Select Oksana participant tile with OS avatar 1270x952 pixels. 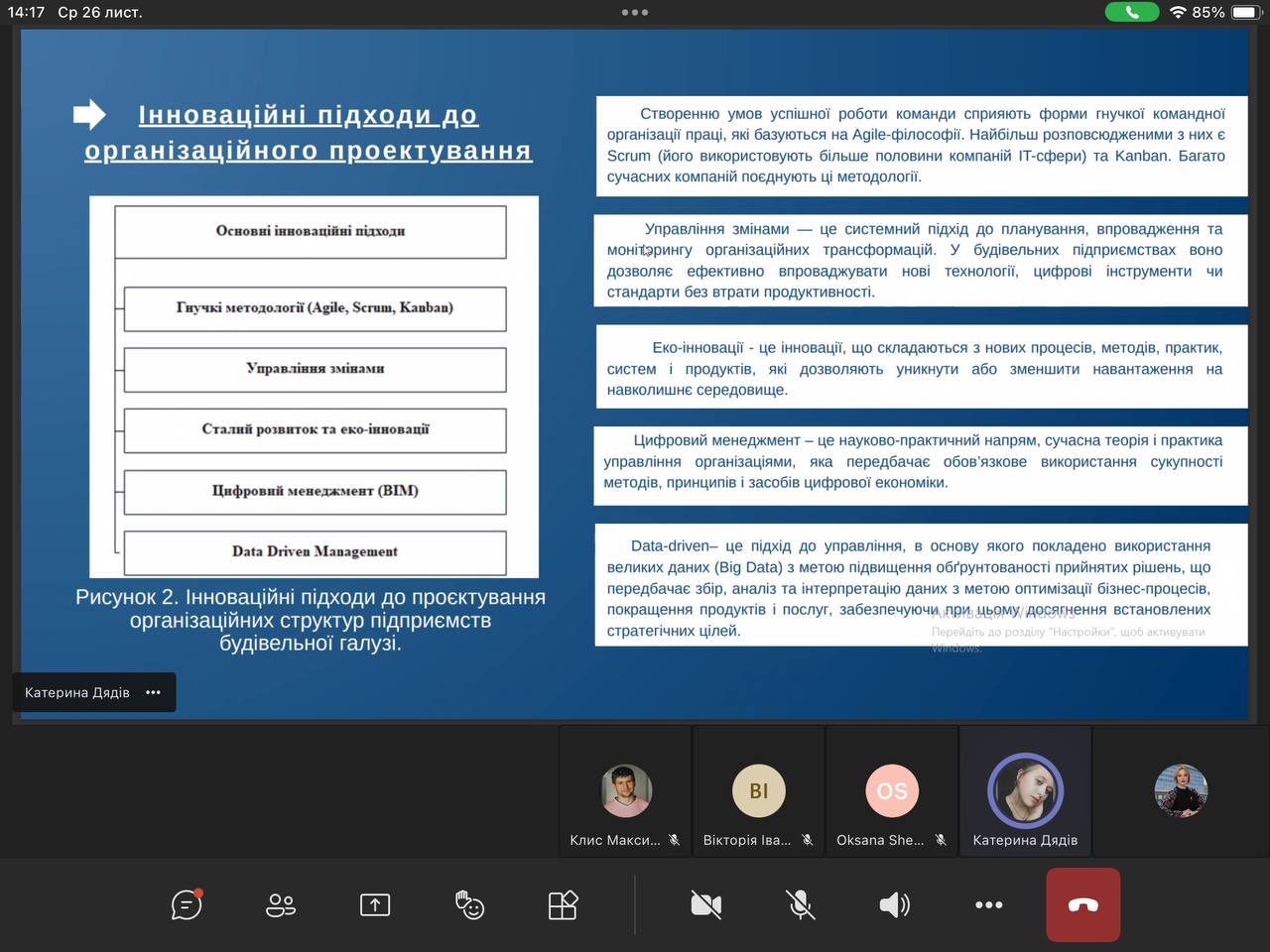pyautogui.click(x=892, y=792)
